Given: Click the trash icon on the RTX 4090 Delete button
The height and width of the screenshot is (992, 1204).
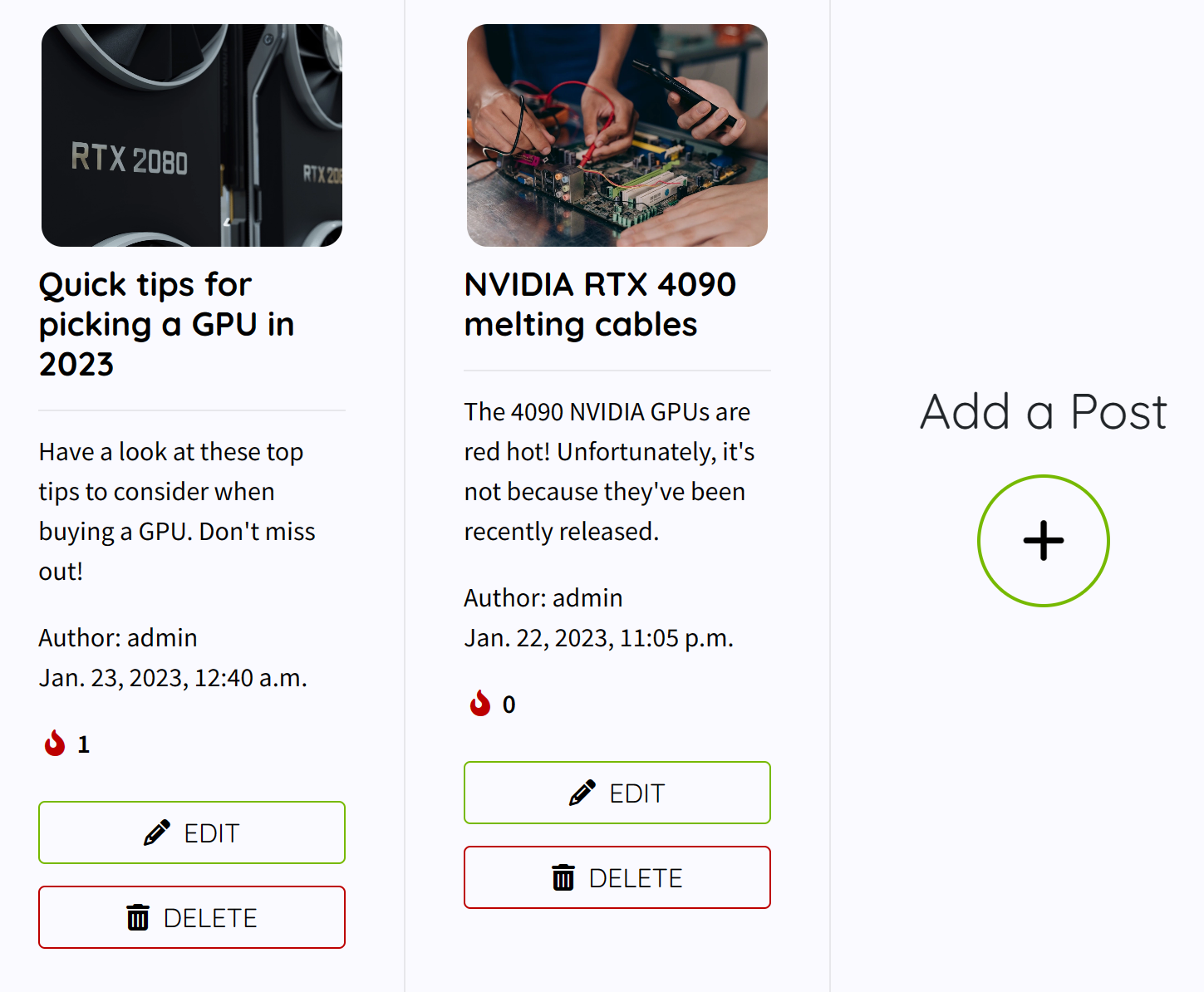Looking at the screenshot, I should tap(563, 877).
